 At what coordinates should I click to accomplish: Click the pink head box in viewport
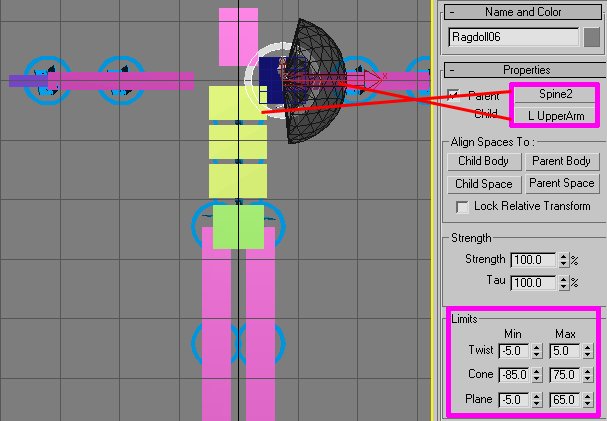pos(238,36)
